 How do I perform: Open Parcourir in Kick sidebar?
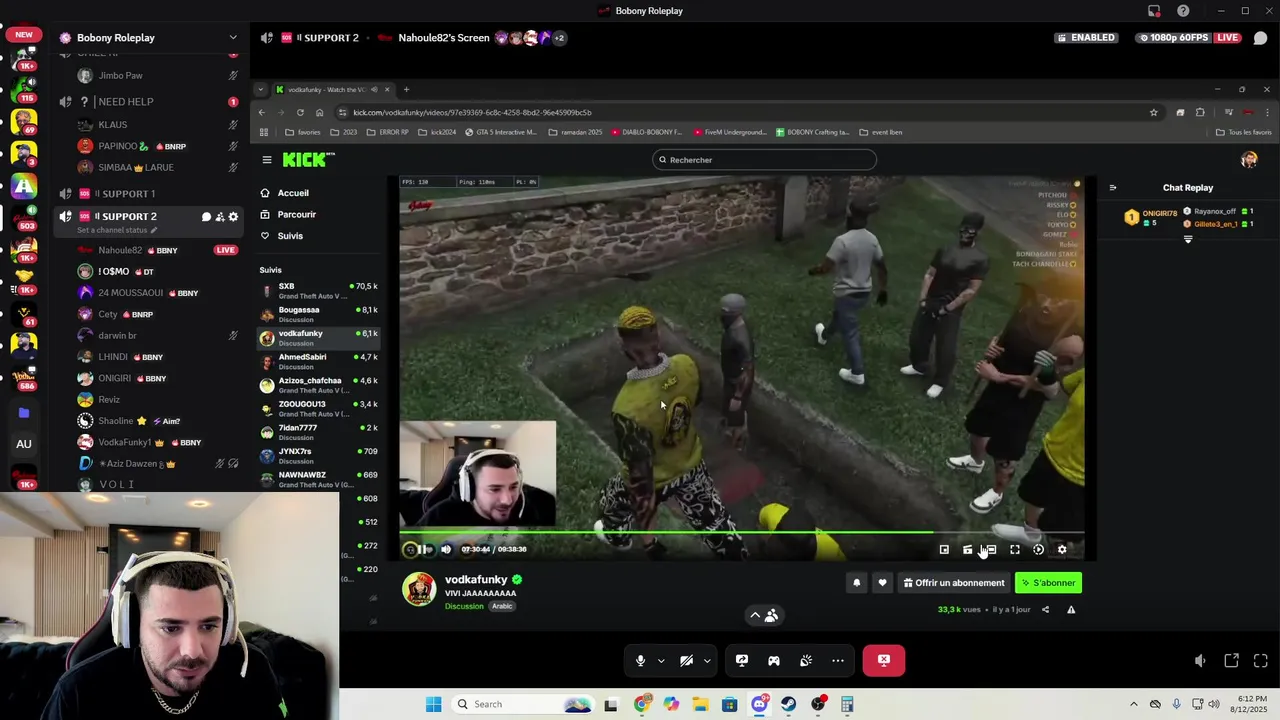tap(296, 214)
